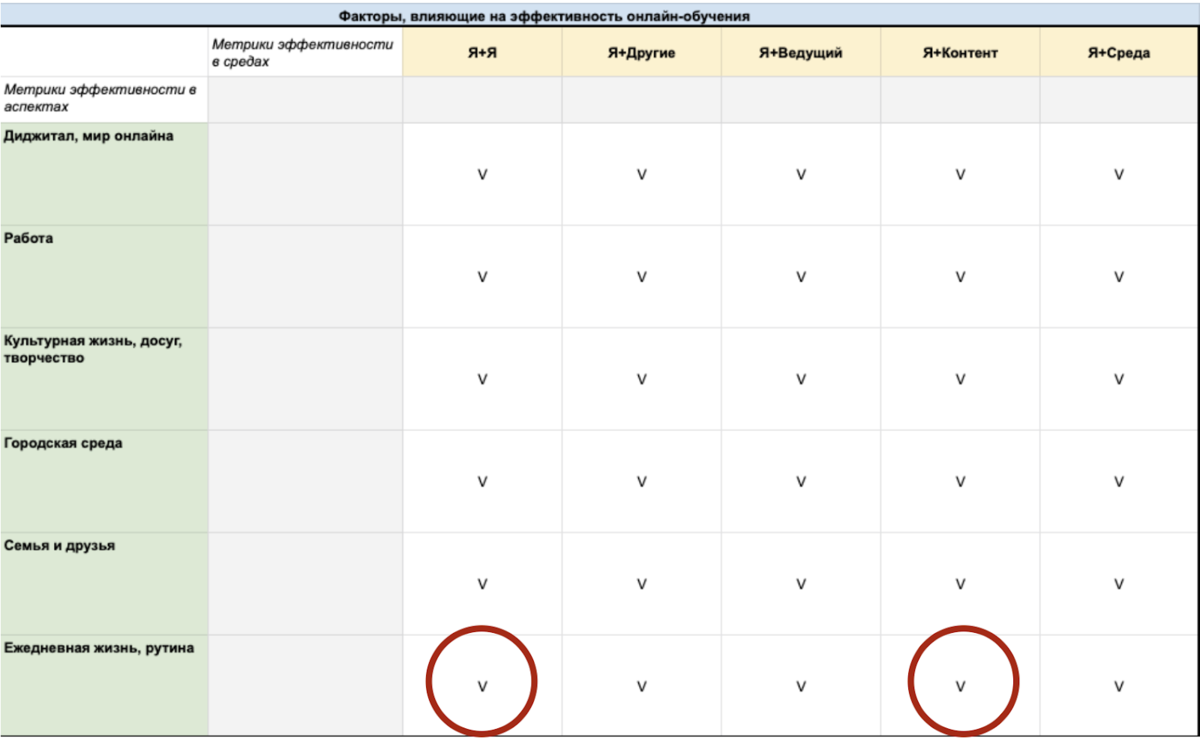
Task: Pick the V for Культурная жизнь under Я+Другие
Action: (x=641, y=379)
